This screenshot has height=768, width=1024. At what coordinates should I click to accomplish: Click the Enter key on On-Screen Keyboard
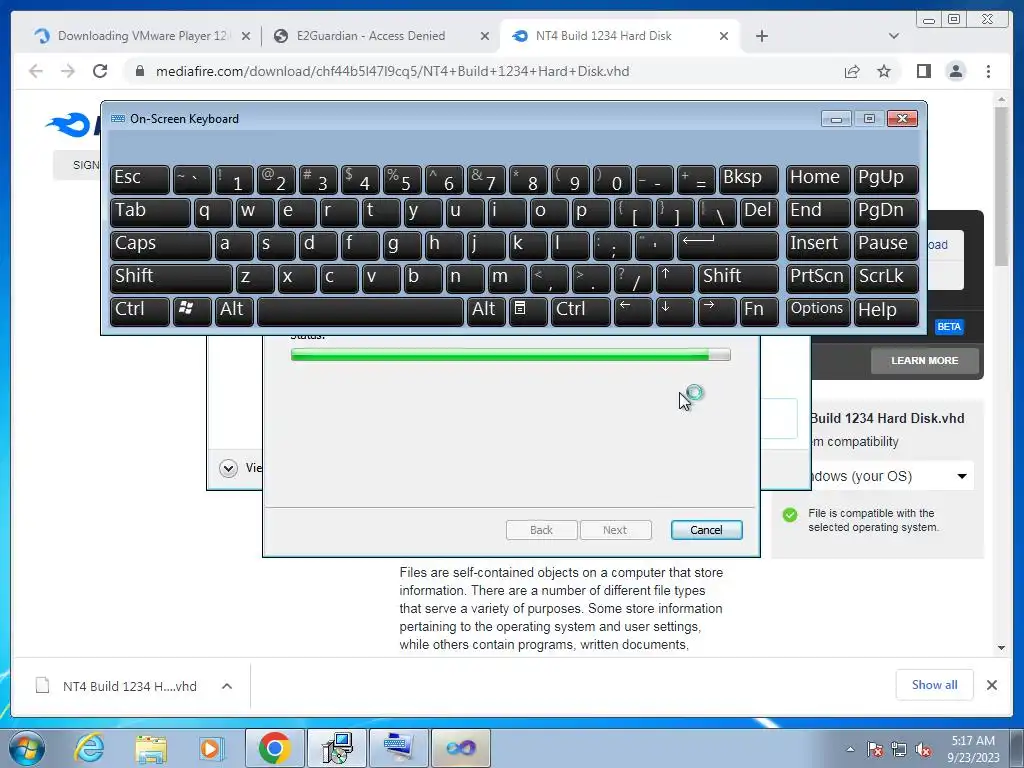click(728, 244)
